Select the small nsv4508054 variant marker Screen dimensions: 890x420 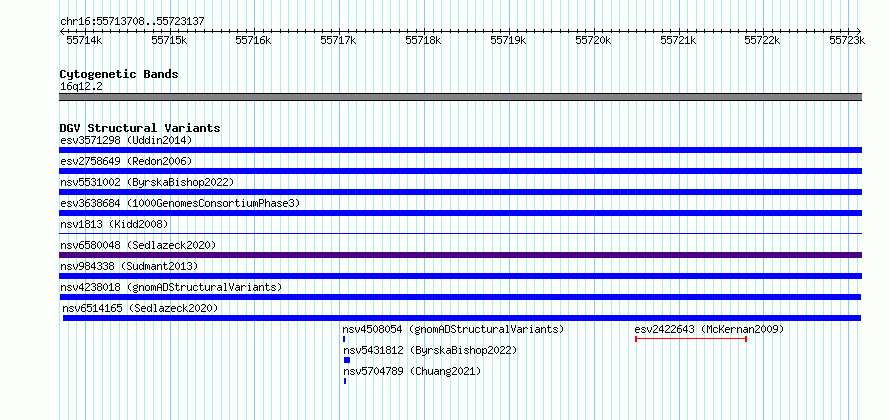coord(344,339)
